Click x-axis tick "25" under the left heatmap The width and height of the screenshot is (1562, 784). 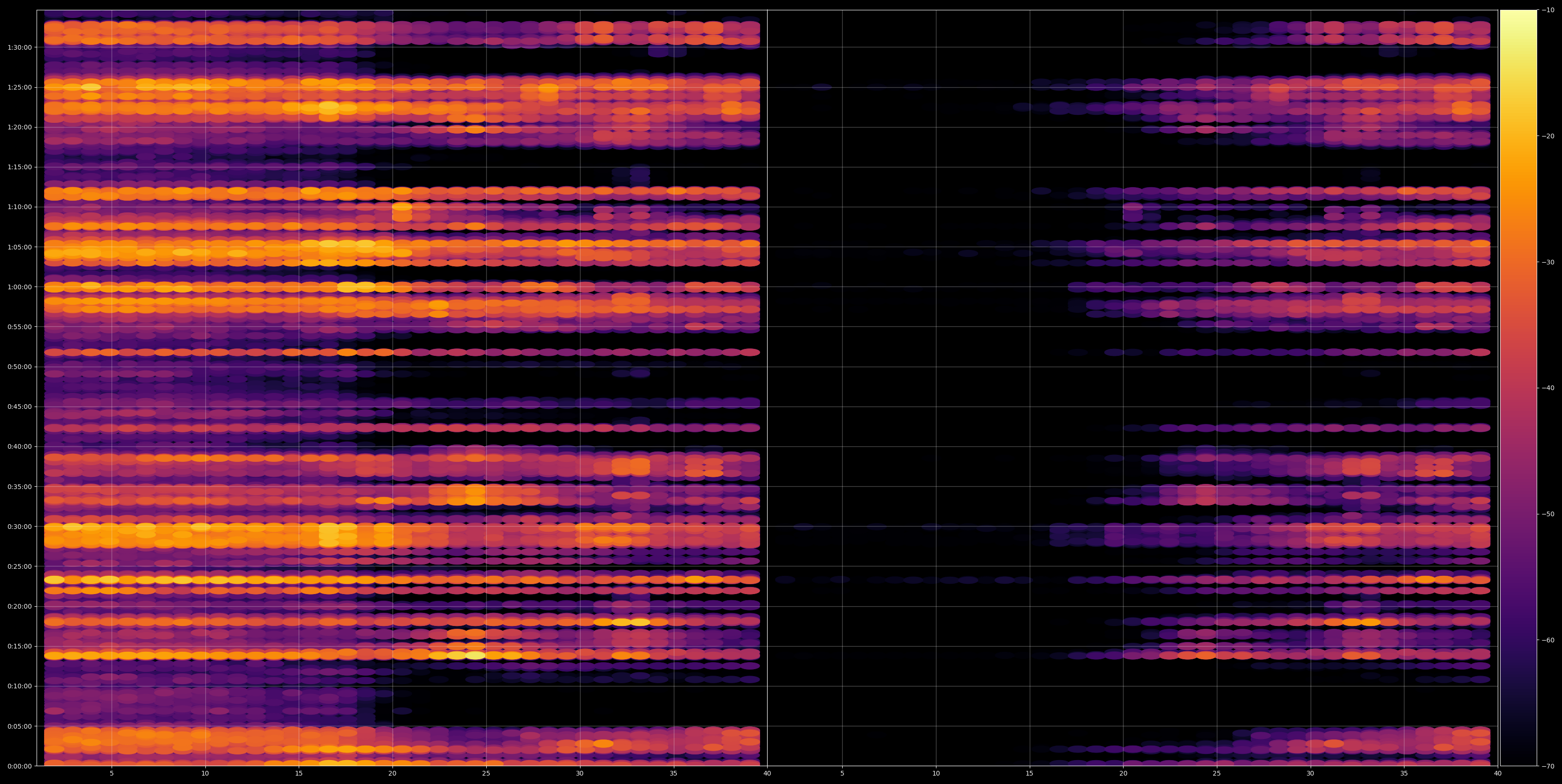click(486, 774)
